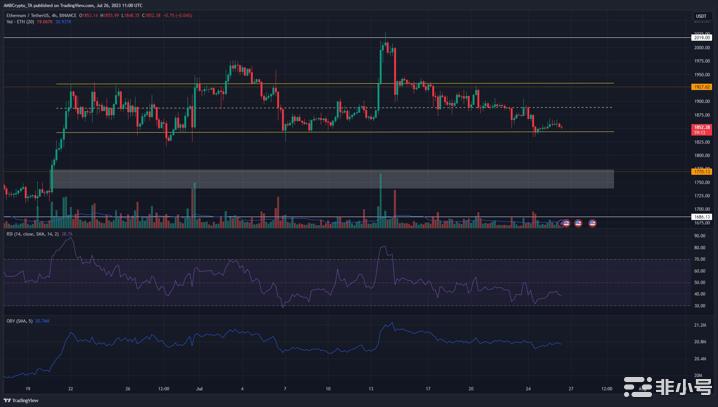Click the yellow price label near 1927
Viewport: 718px width, 407px height.
(701, 87)
